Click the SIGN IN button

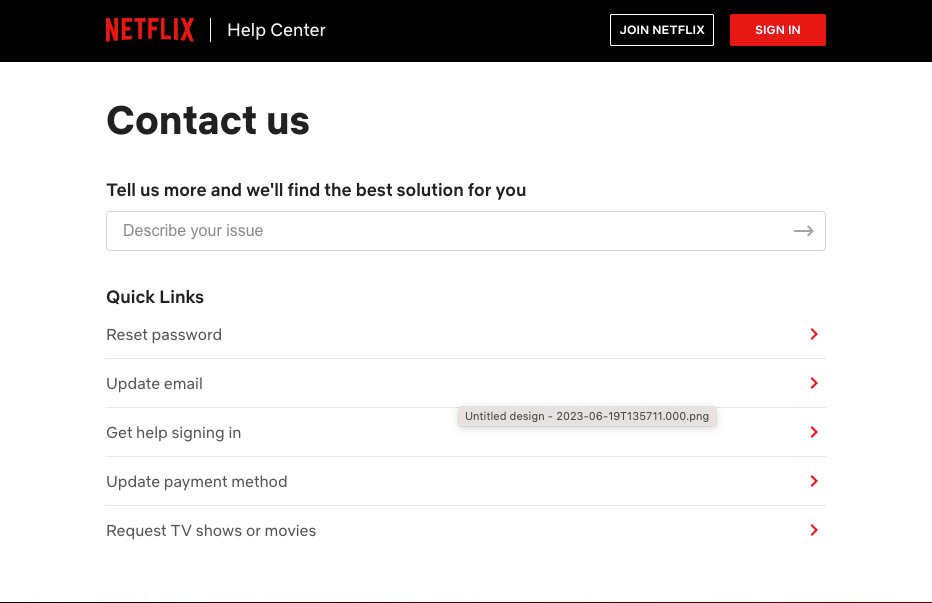[x=777, y=30]
